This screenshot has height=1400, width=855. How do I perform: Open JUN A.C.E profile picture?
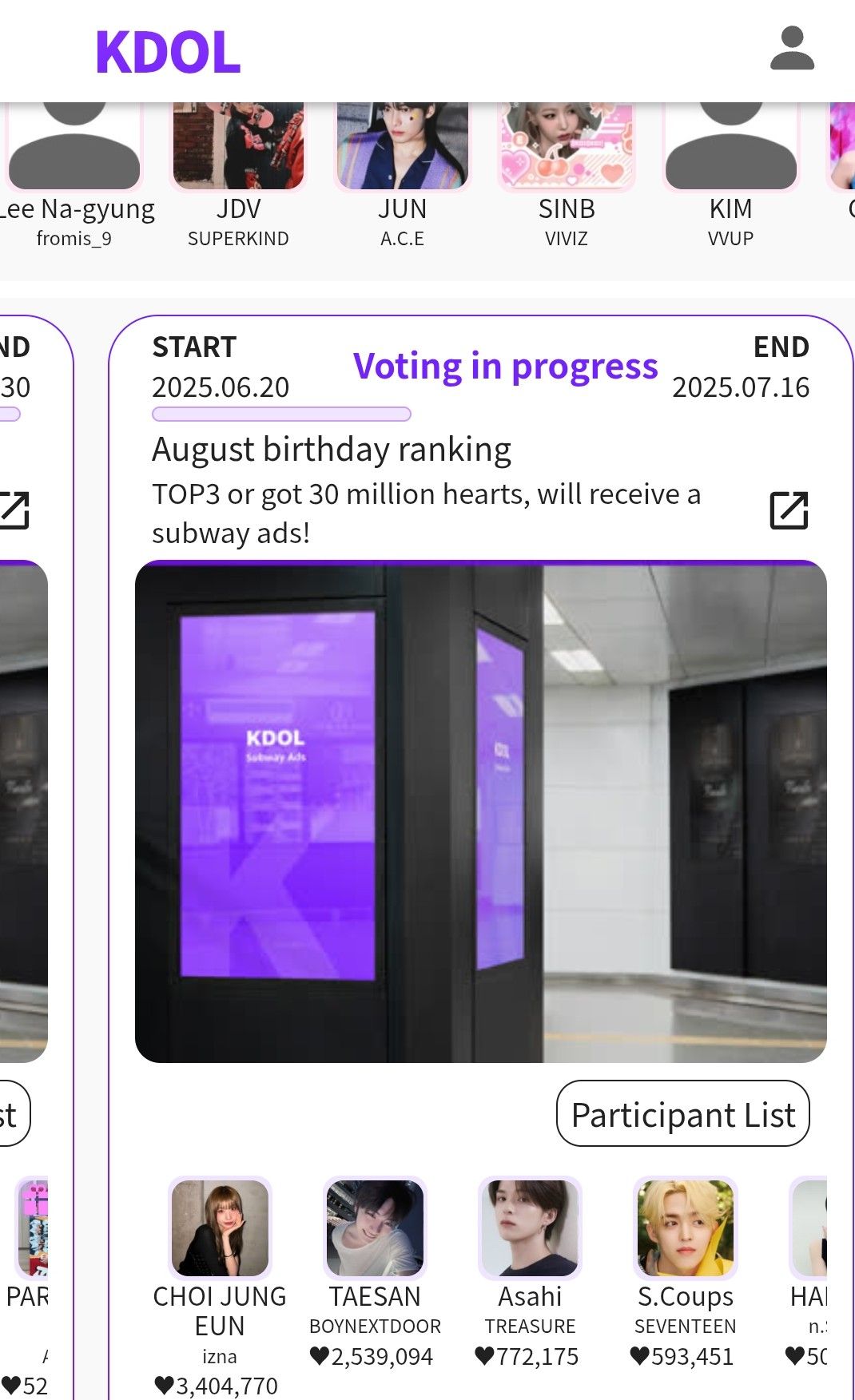coord(402,146)
